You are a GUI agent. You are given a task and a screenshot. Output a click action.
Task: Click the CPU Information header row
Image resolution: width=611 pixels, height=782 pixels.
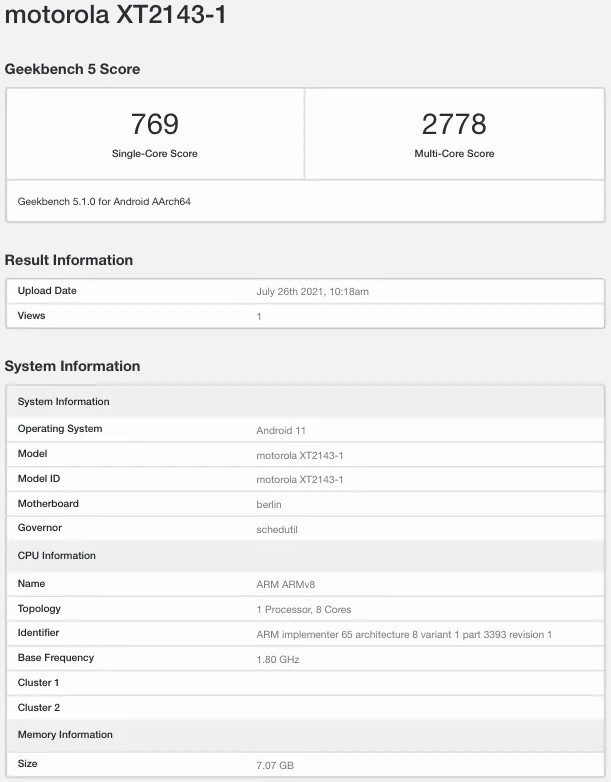[x=305, y=556]
